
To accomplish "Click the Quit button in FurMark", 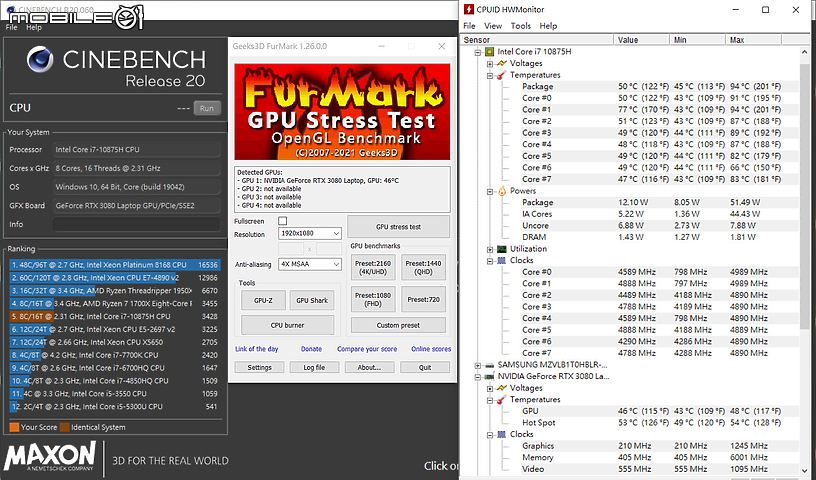I will pyautogui.click(x=425, y=367).
